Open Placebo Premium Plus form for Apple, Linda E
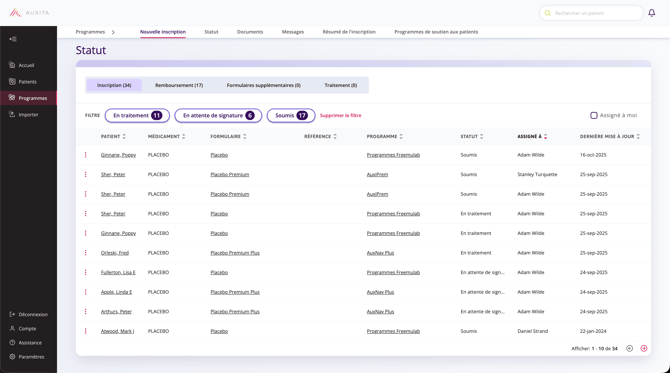 (235, 292)
